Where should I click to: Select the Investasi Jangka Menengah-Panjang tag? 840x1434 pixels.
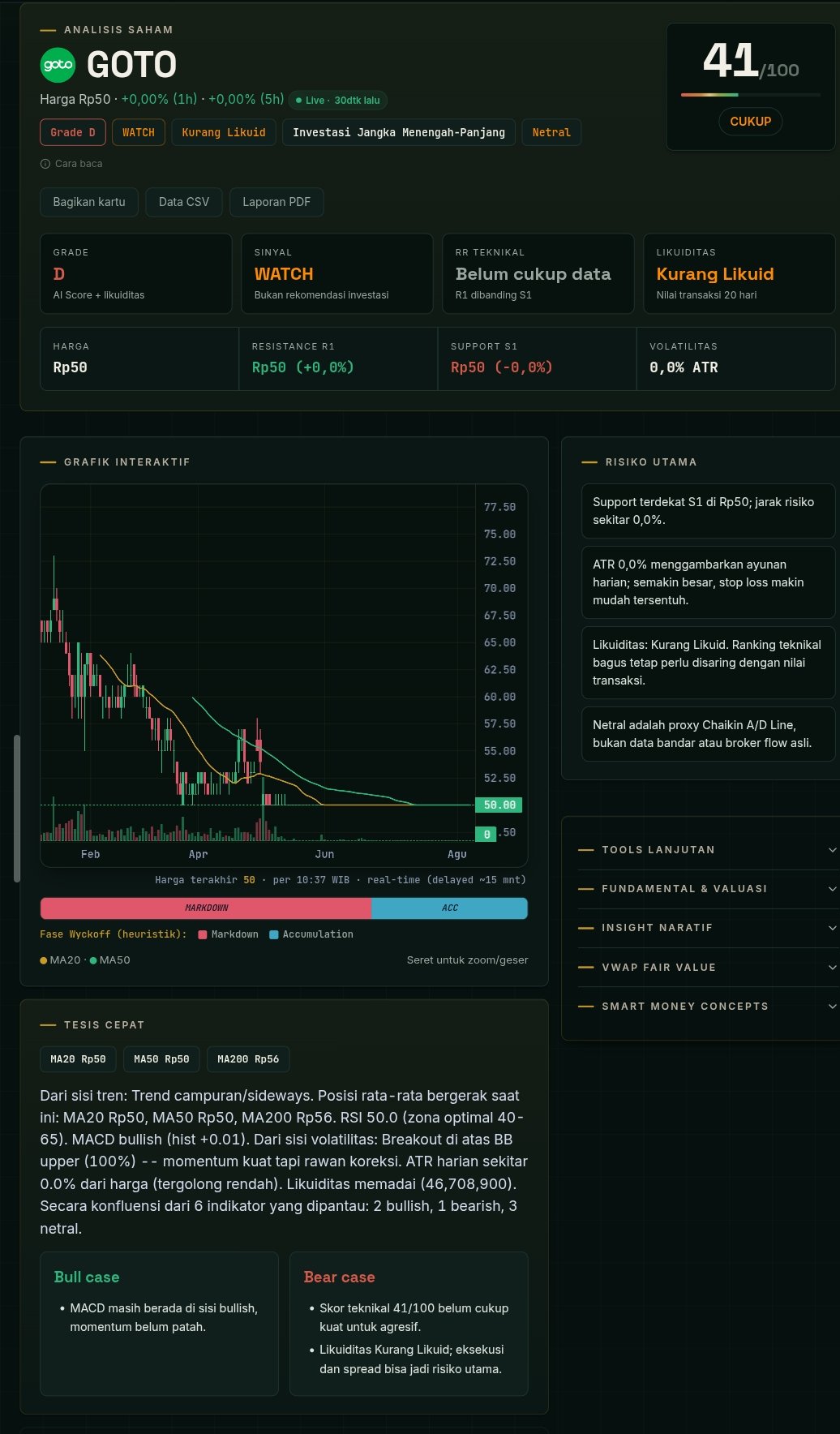tap(399, 132)
